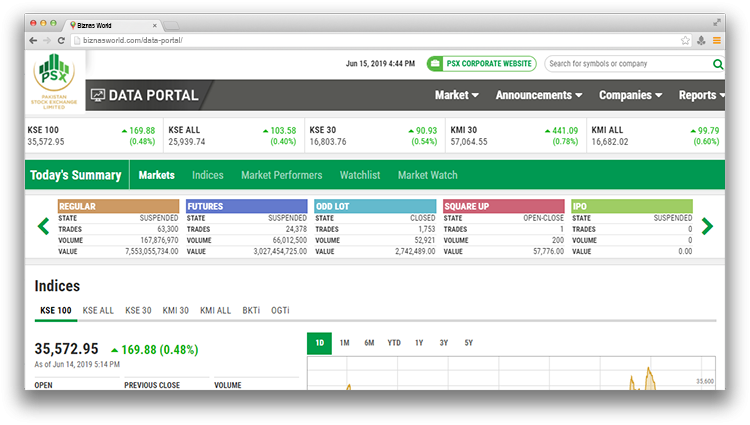Screen dimensions: 750x425
Task: Expand the Market dropdown menu
Action: click(457, 95)
